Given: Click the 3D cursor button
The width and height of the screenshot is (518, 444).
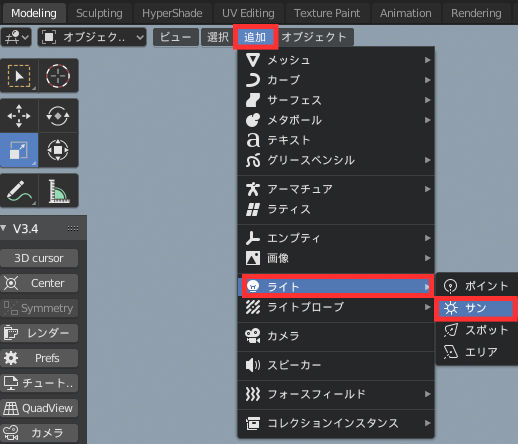Looking at the screenshot, I should [x=39, y=258].
